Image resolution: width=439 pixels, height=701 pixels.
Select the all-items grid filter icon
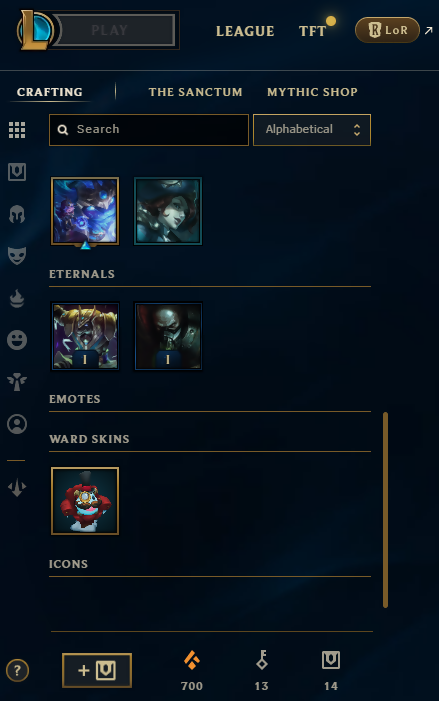pos(17,130)
